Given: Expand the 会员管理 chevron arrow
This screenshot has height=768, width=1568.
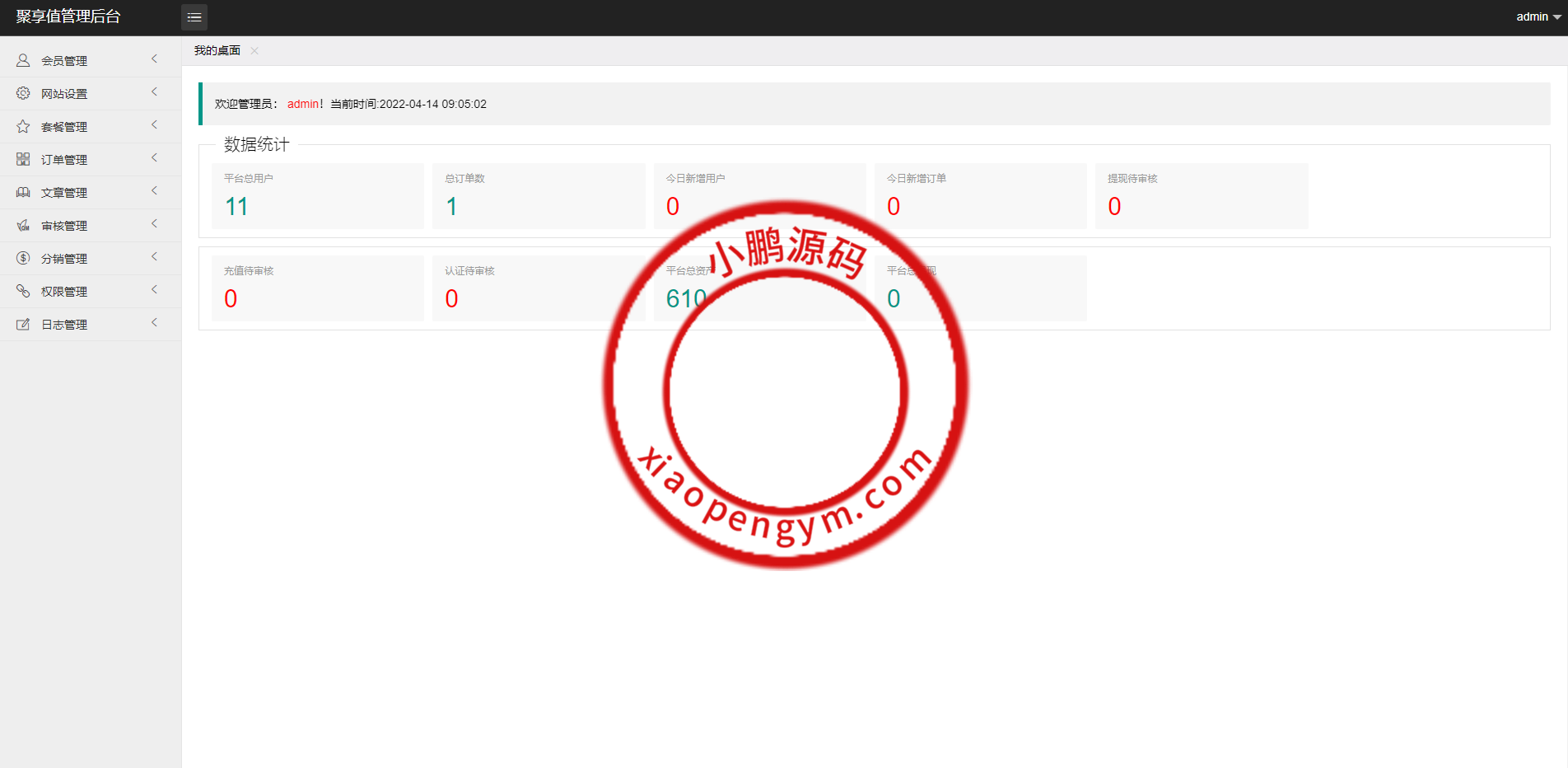Looking at the screenshot, I should [154, 59].
